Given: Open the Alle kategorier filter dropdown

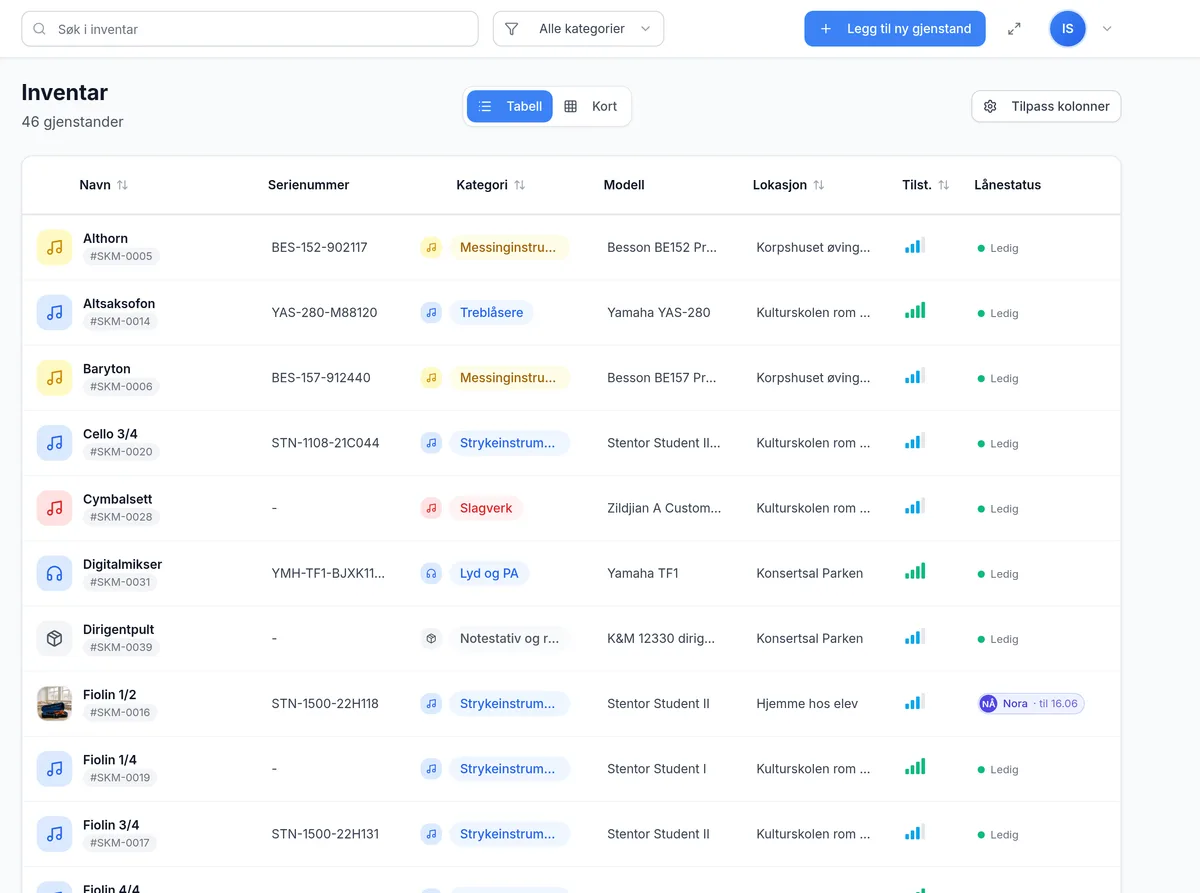Looking at the screenshot, I should [578, 29].
